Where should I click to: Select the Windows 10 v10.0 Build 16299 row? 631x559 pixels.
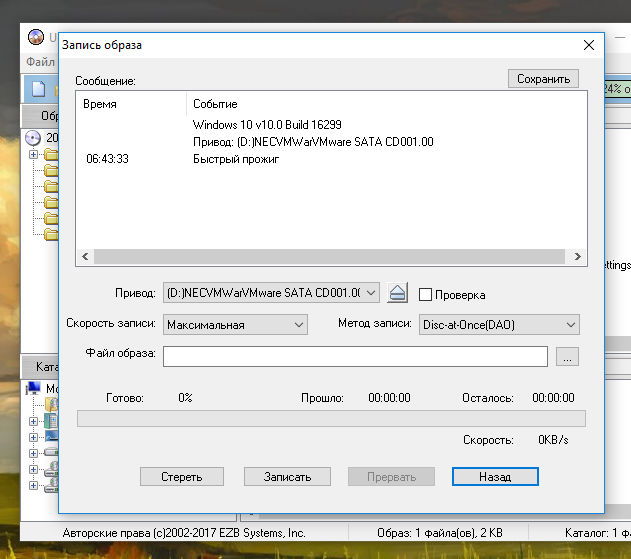pyautogui.click(x=267, y=125)
